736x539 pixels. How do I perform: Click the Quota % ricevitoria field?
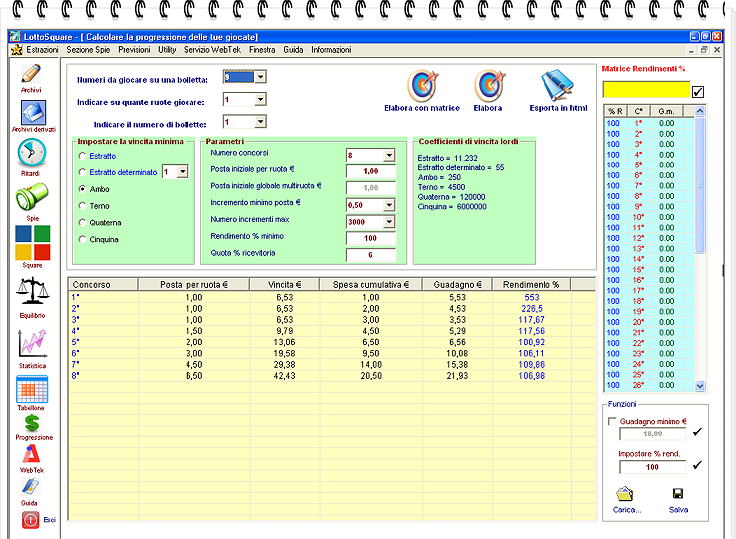tap(371, 255)
